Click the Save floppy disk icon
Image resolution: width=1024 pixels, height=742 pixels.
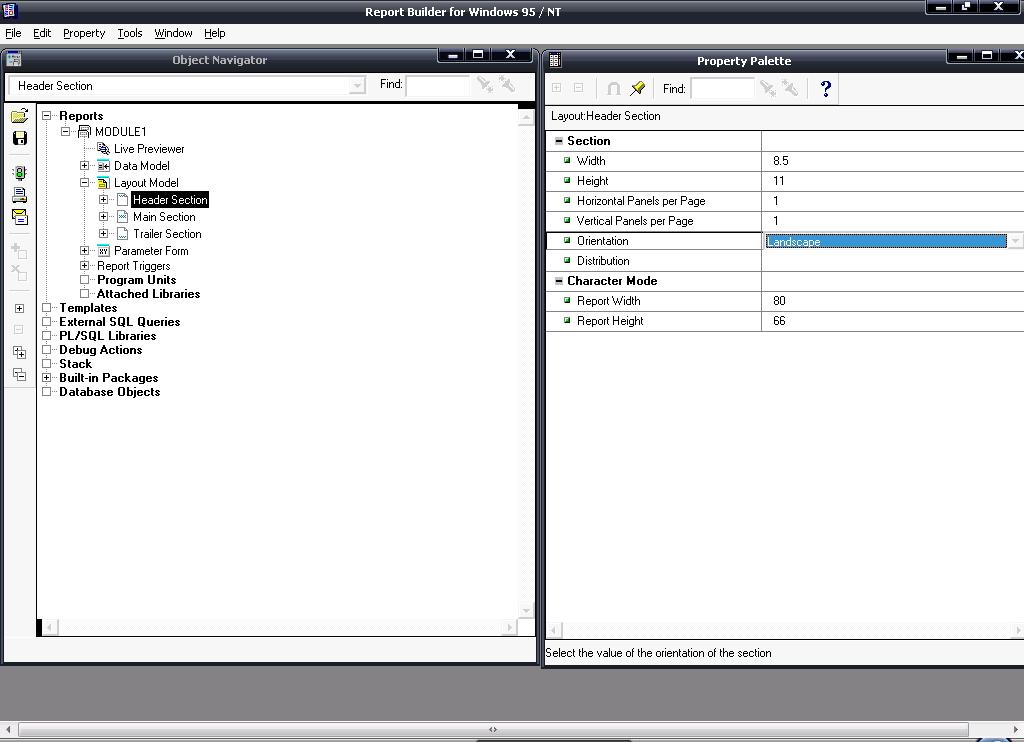click(x=19, y=138)
